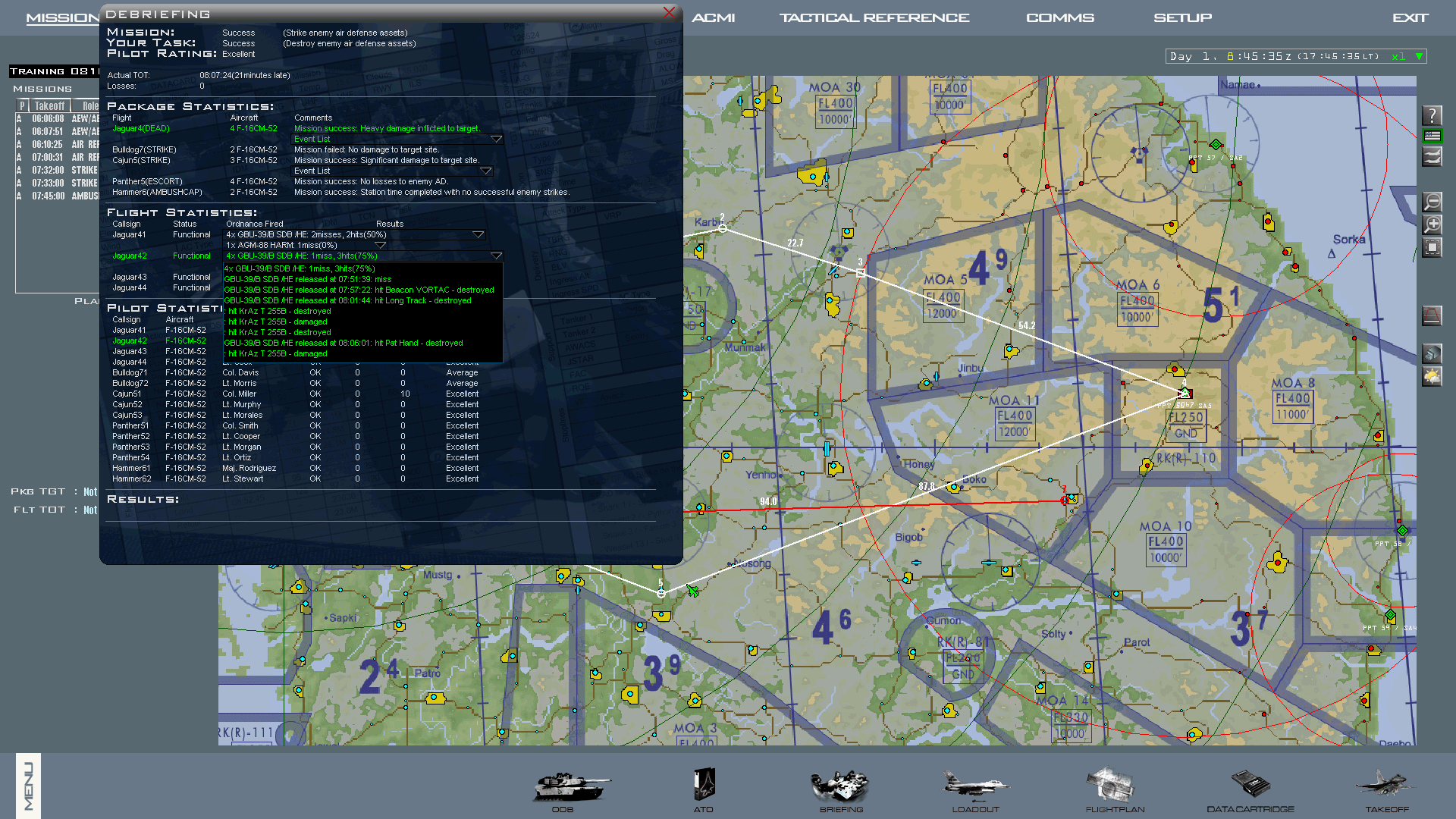The image size is (1456, 819).
Task: Click the P column header in missions list
Action: point(22,106)
